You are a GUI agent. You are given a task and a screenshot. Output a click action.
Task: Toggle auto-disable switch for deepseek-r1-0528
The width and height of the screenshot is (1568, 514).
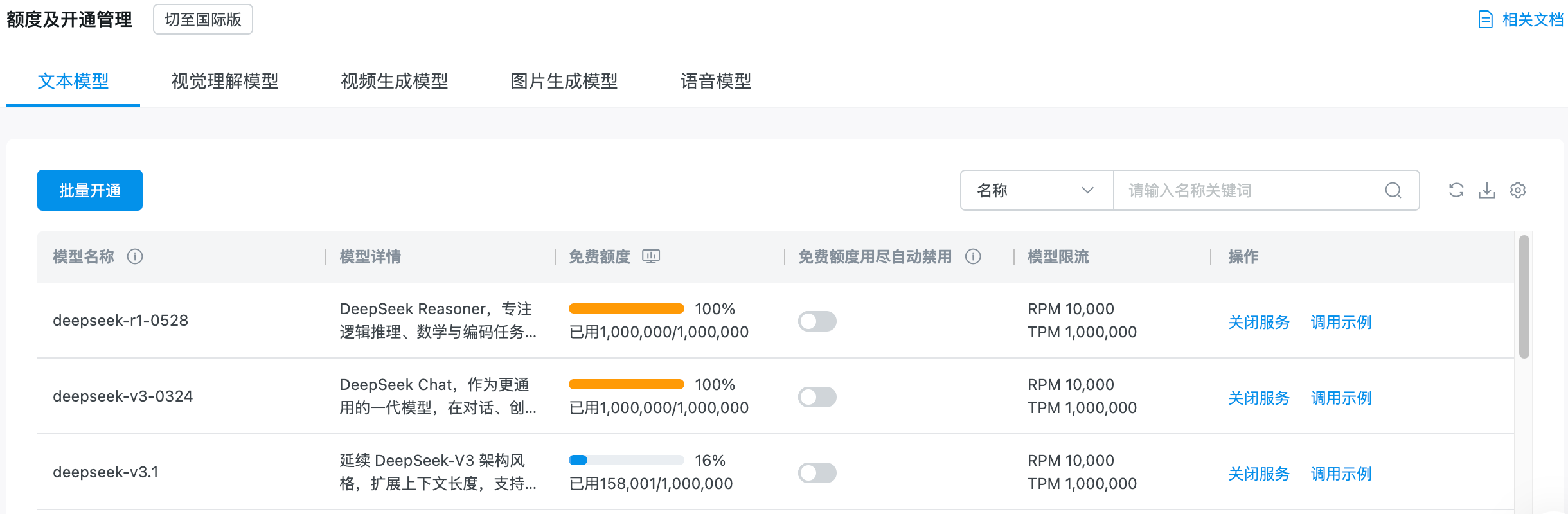pyautogui.click(x=817, y=321)
